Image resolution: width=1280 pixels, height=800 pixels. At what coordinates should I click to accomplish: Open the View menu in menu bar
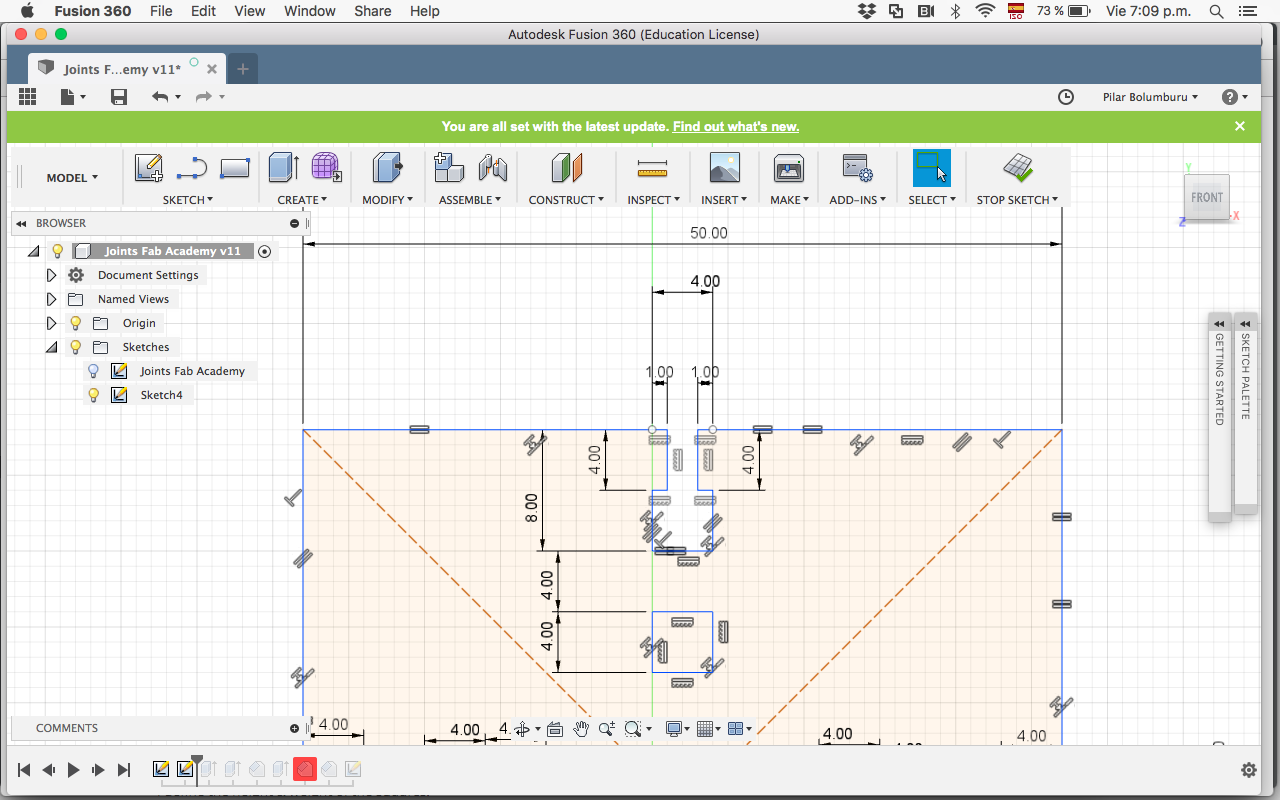(x=250, y=11)
